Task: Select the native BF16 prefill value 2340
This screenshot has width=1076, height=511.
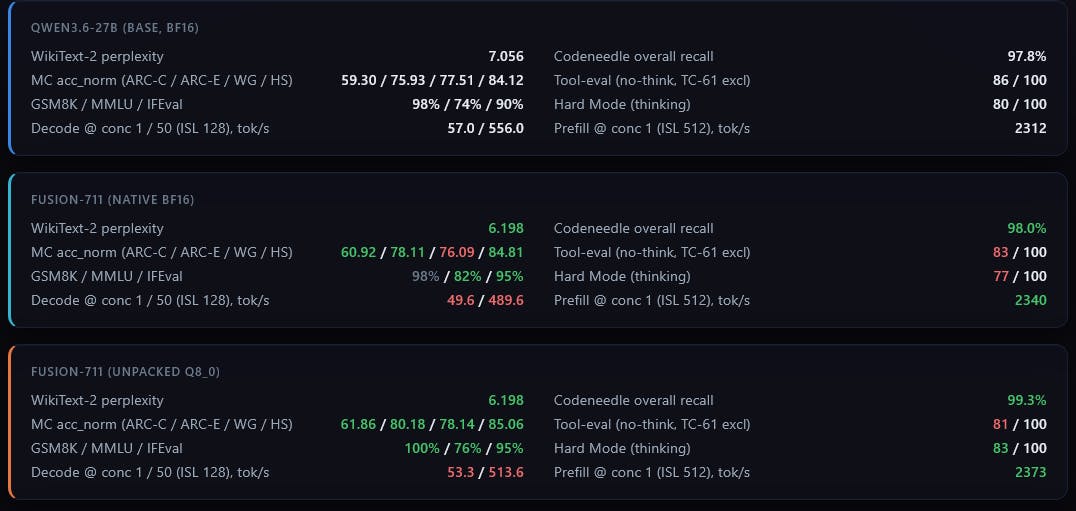Action: tap(1031, 300)
